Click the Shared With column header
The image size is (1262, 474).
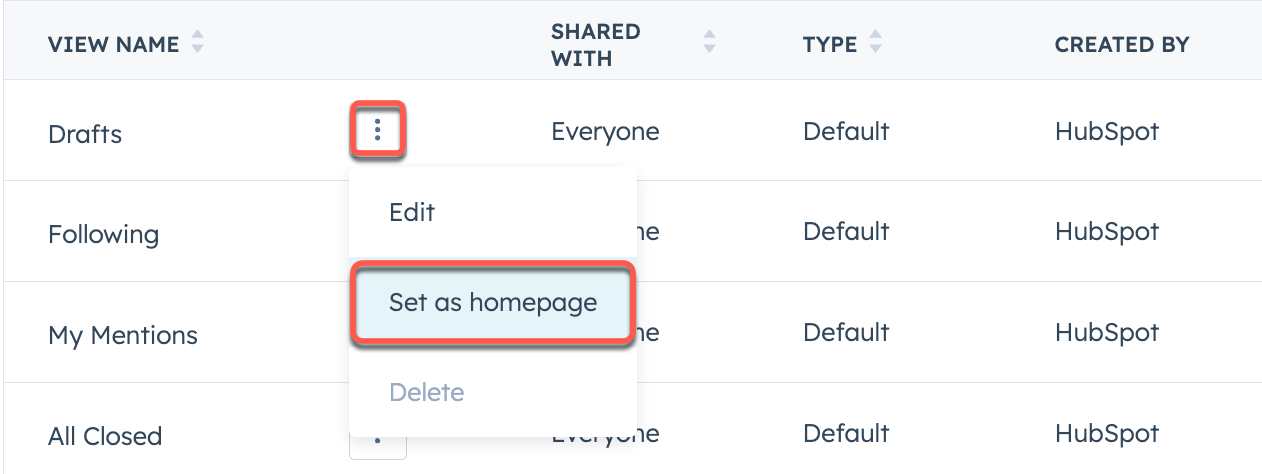coord(596,45)
